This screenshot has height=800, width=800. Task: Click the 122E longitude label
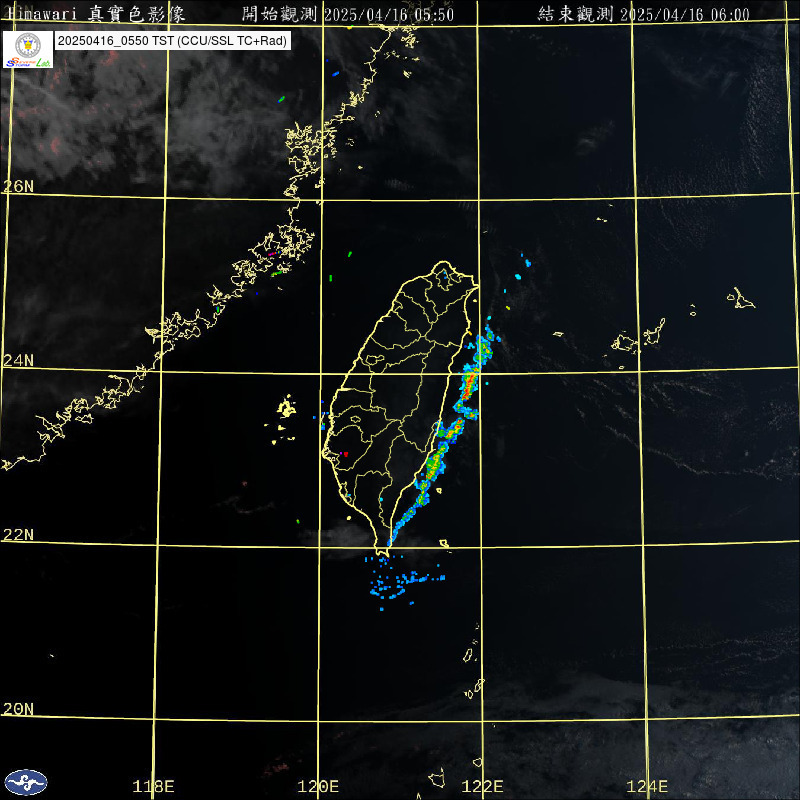point(484,787)
